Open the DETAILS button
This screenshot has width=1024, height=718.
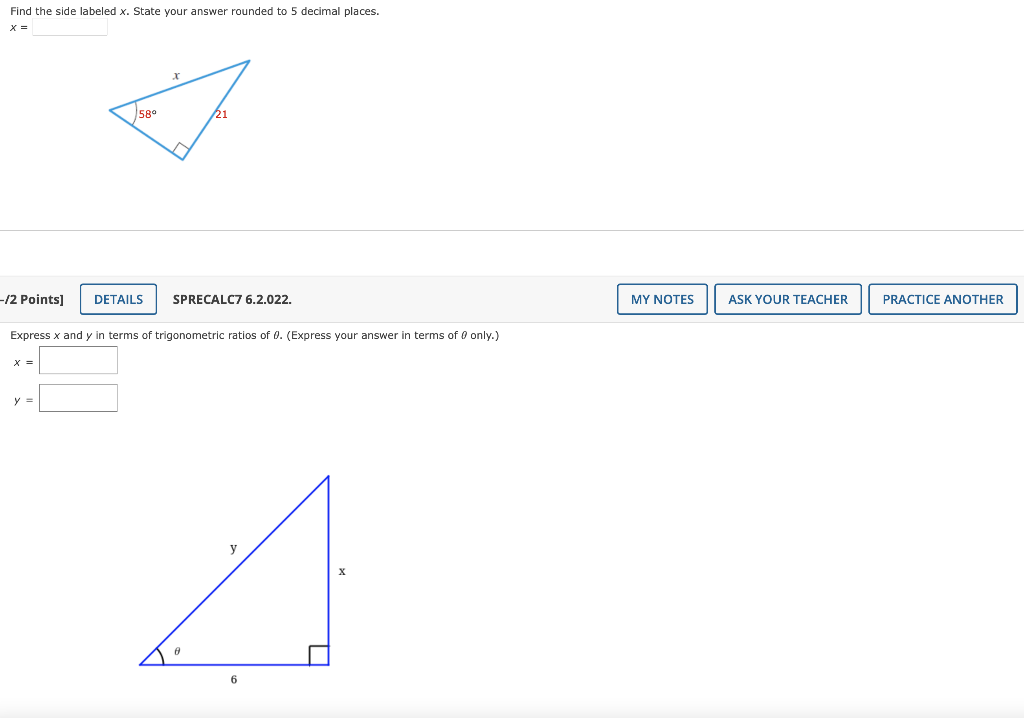[118, 298]
